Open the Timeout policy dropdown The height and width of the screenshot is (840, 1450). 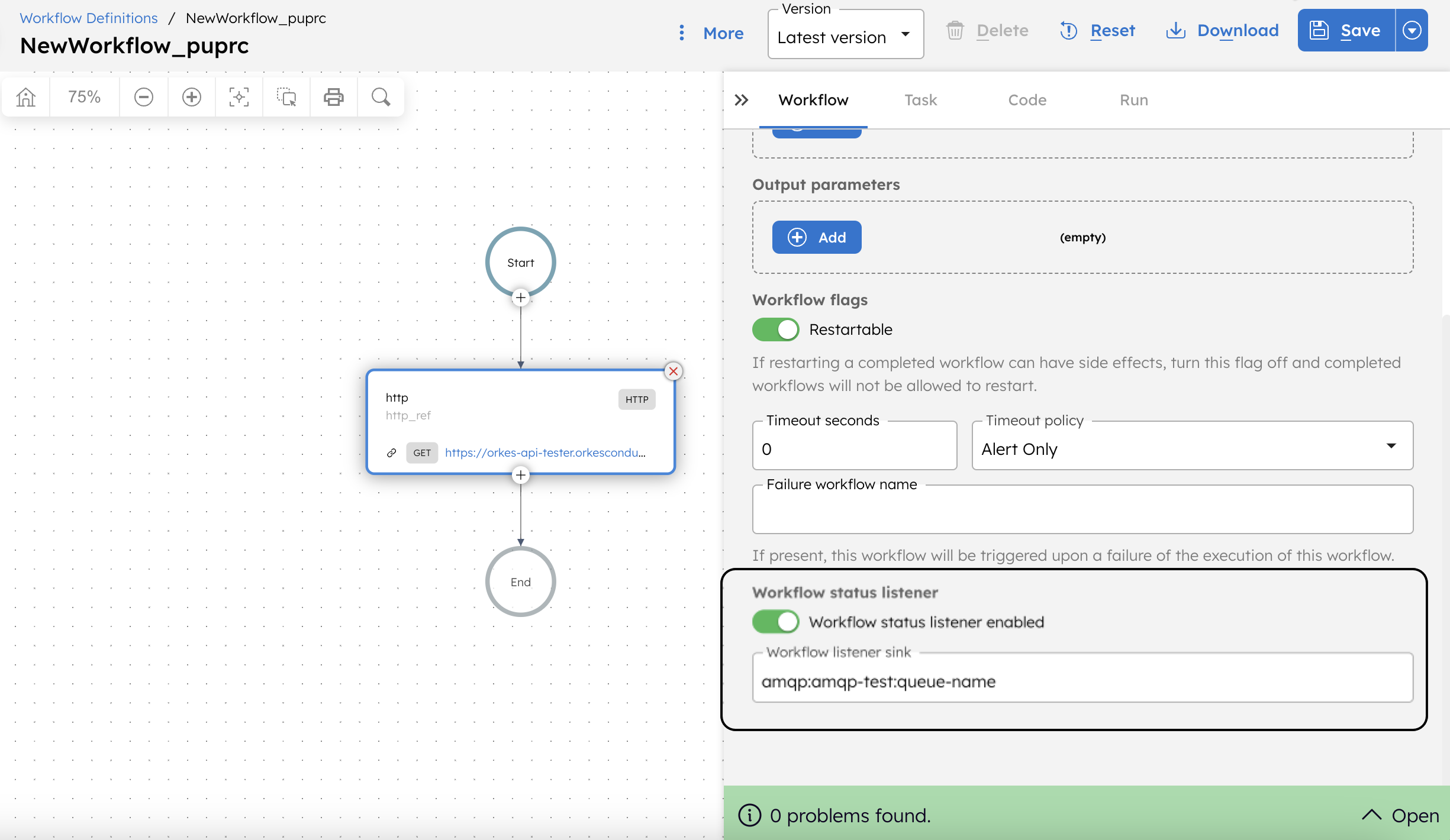[1193, 447]
